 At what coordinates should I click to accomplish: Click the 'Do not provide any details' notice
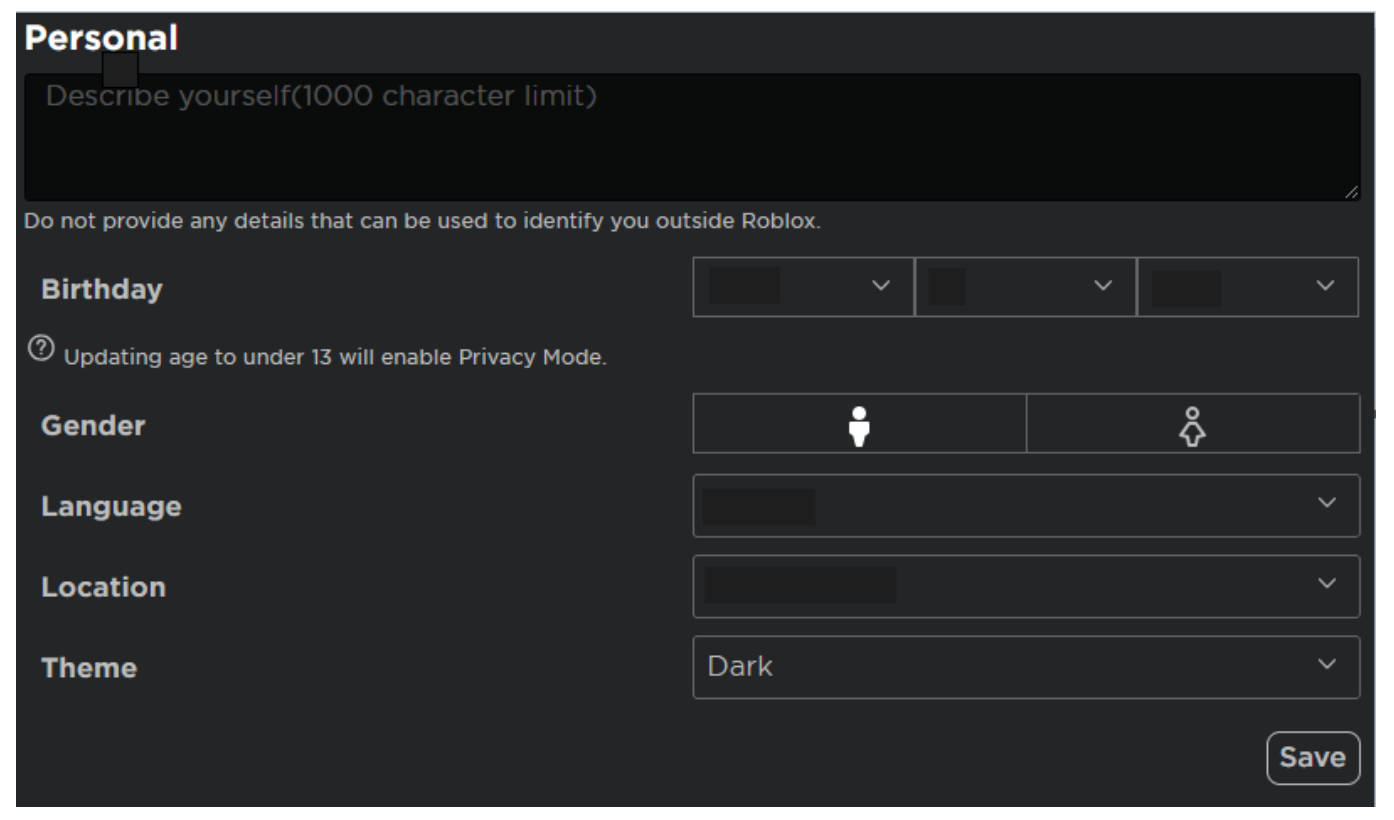click(x=422, y=221)
